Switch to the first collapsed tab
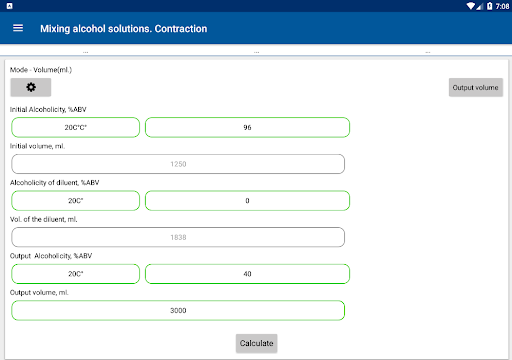 point(85,50)
